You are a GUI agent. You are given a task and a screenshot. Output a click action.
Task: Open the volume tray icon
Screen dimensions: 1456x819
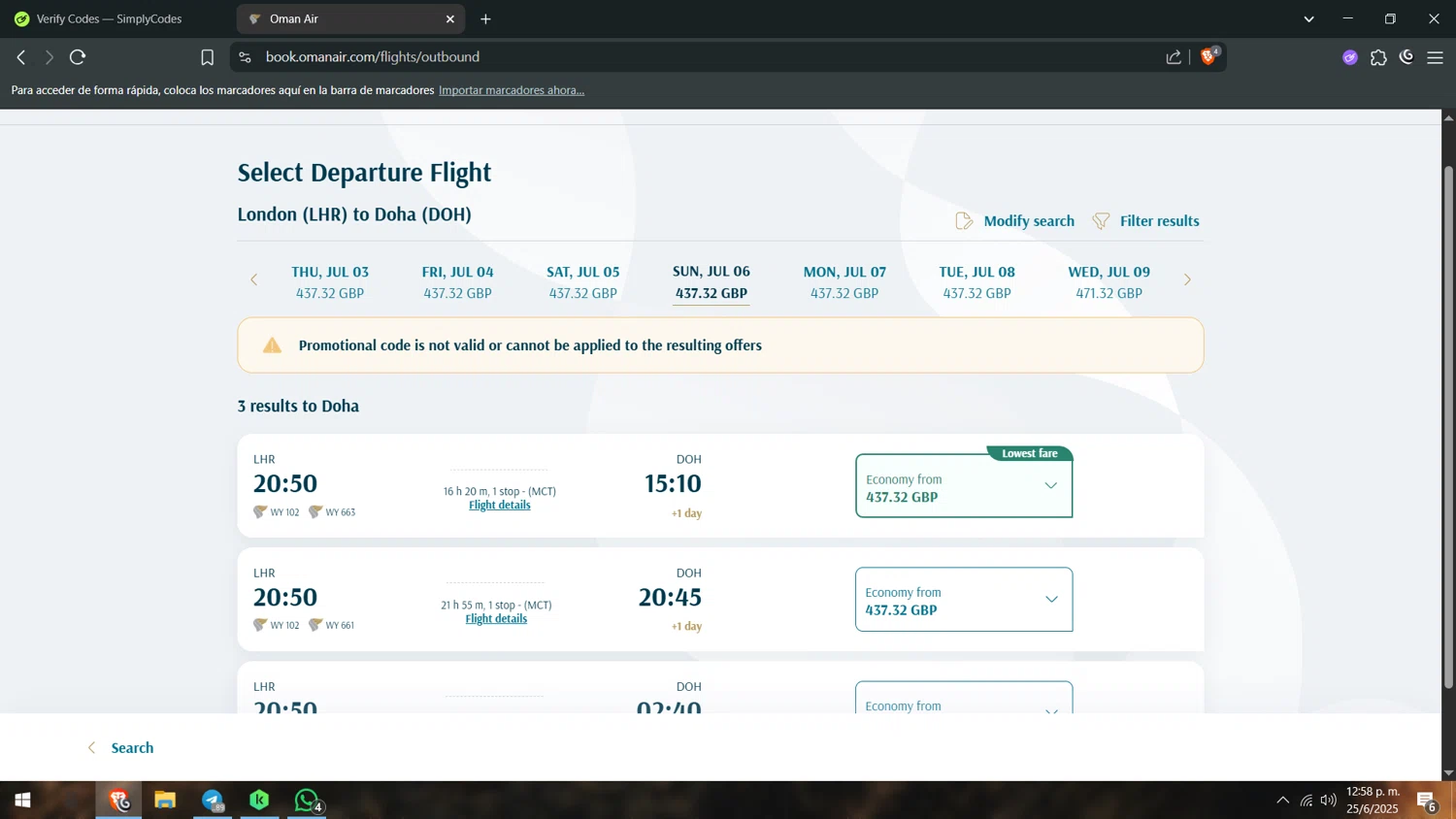(x=1328, y=801)
